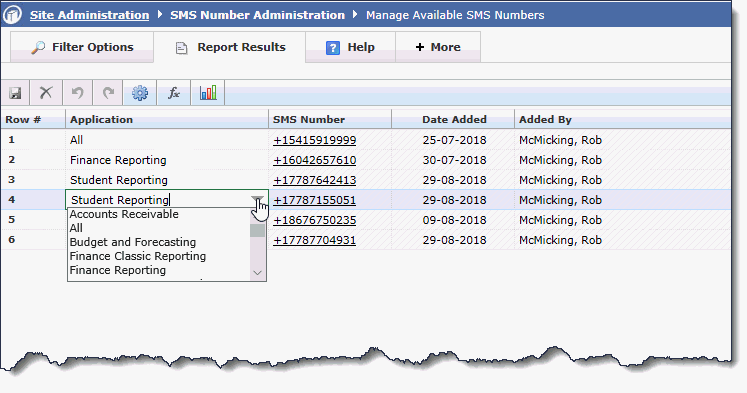Click the dropdown list scroll down arrow
747x393 pixels.
click(x=257, y=273)
